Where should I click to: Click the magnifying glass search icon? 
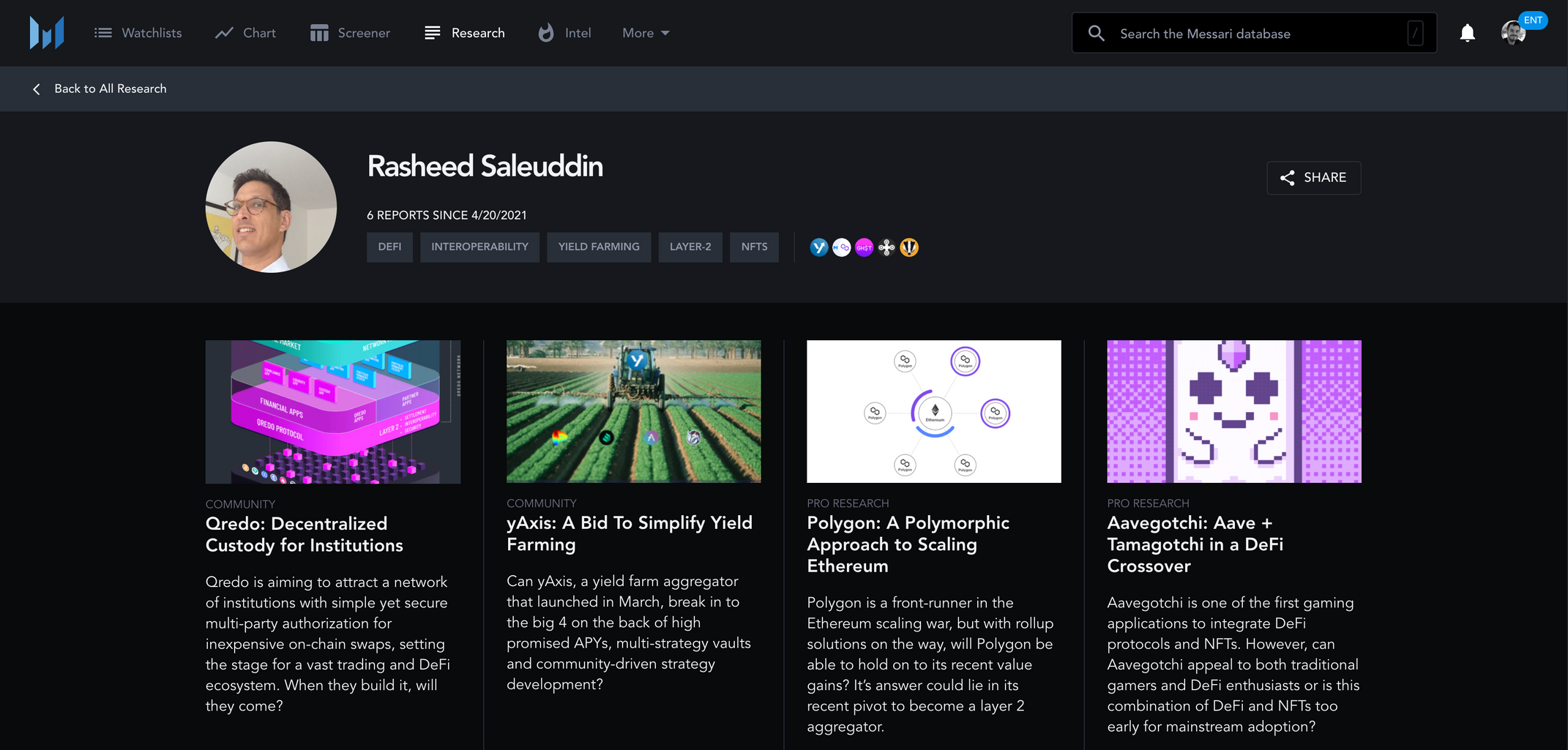click(1096, 33)
